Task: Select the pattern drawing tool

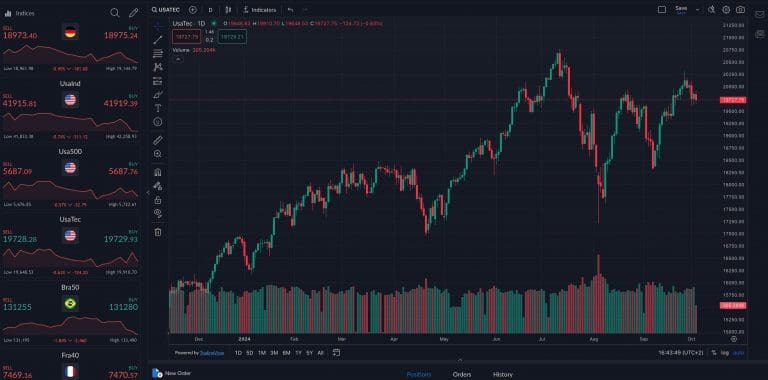Action: coord(158,67)
